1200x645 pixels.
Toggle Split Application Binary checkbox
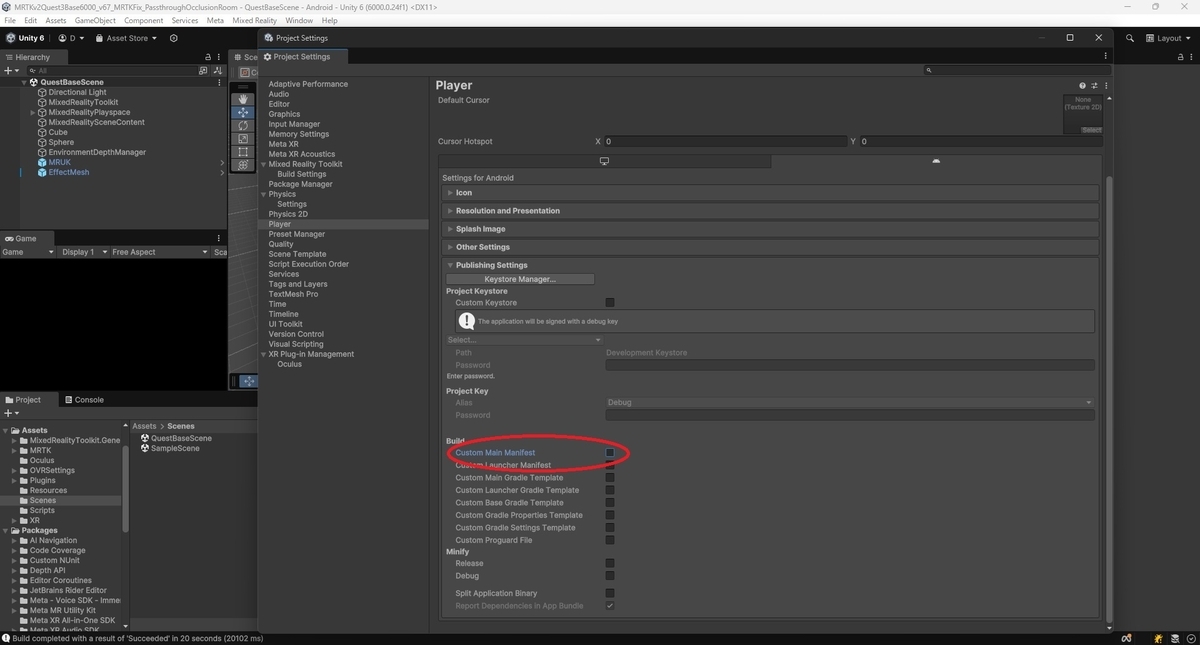(x=610, y=593)
